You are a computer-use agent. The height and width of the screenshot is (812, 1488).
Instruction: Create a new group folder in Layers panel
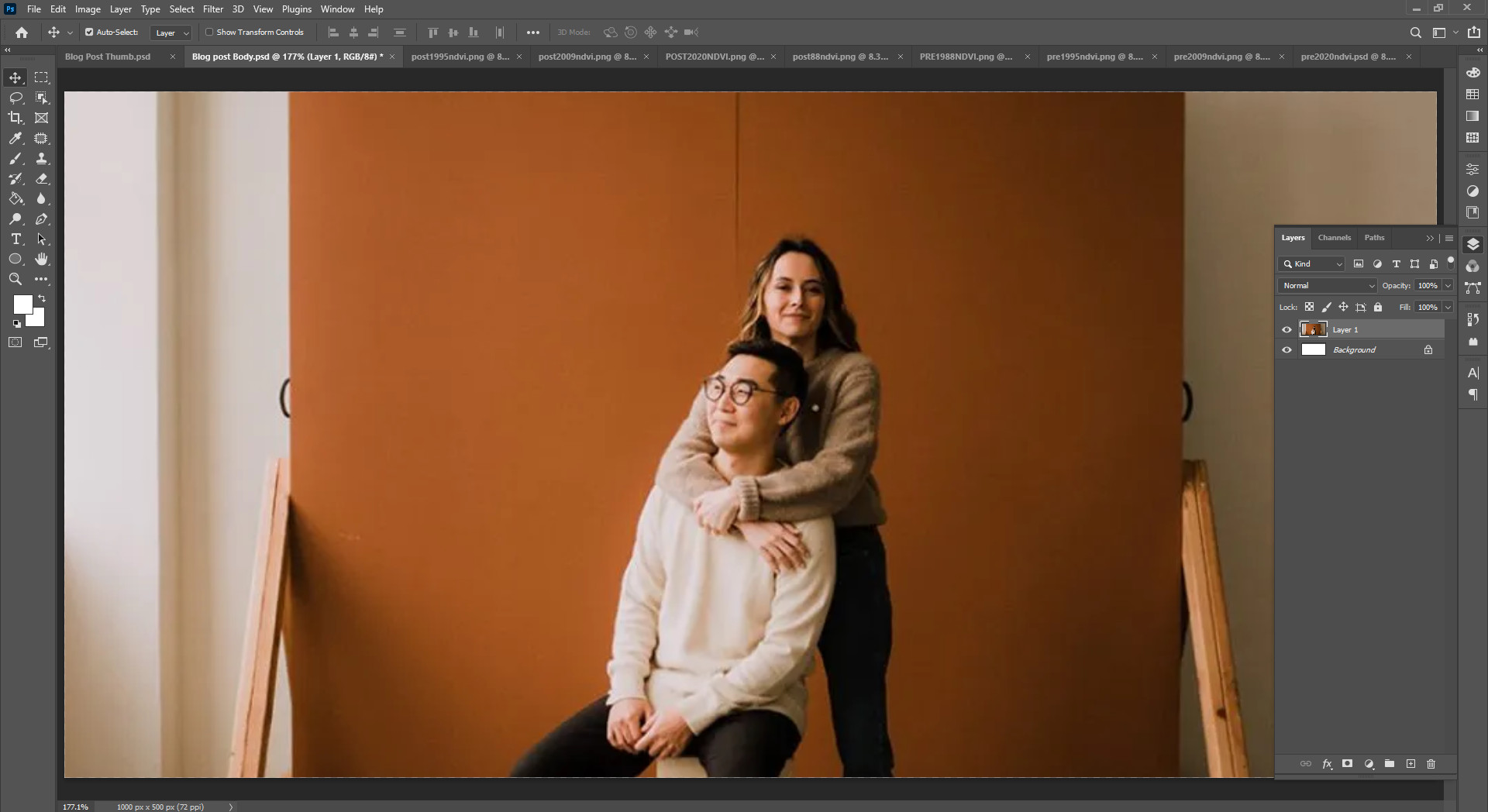(1390, 764)
